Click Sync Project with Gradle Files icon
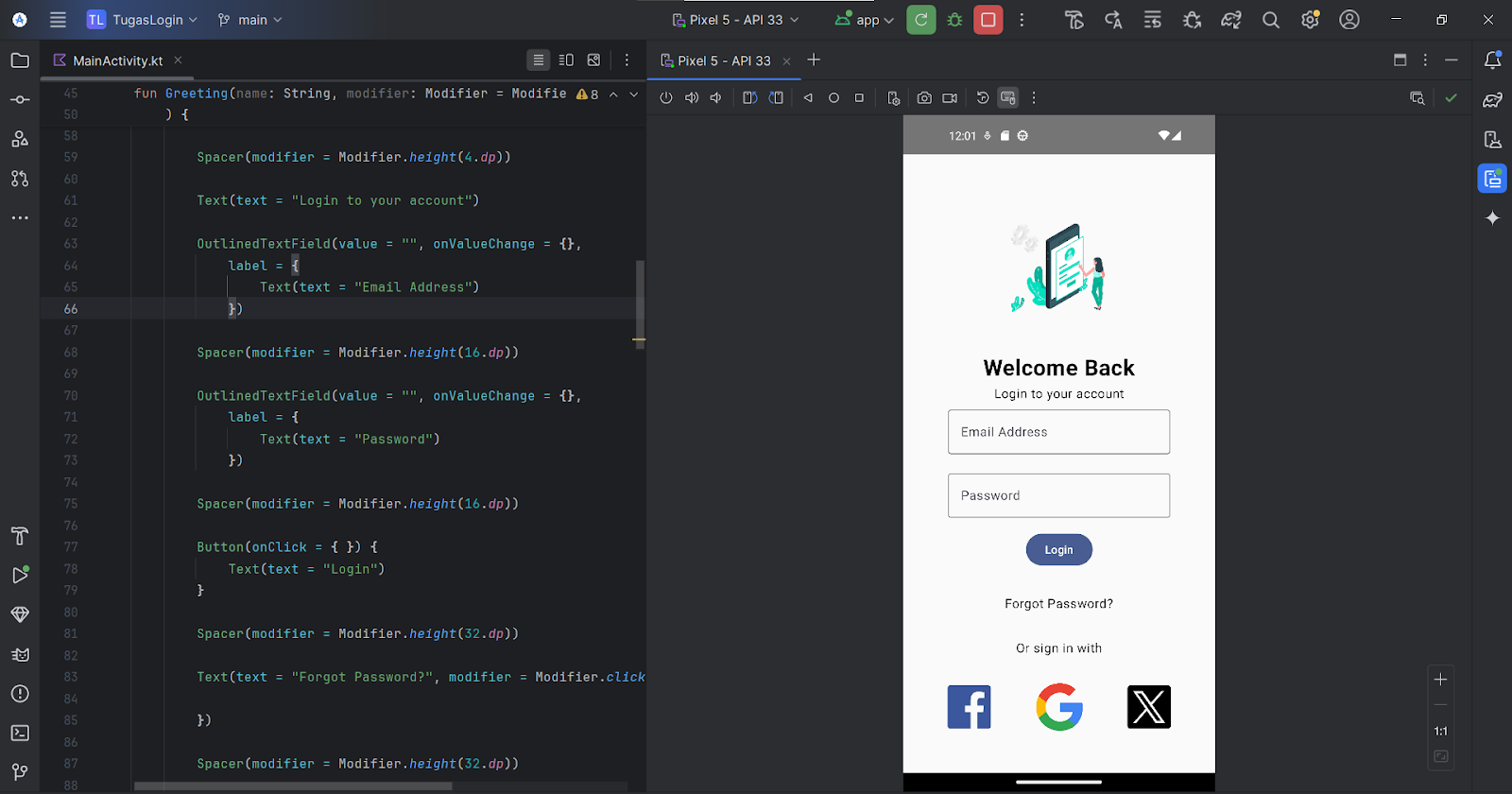 (x=1231, y=20)
